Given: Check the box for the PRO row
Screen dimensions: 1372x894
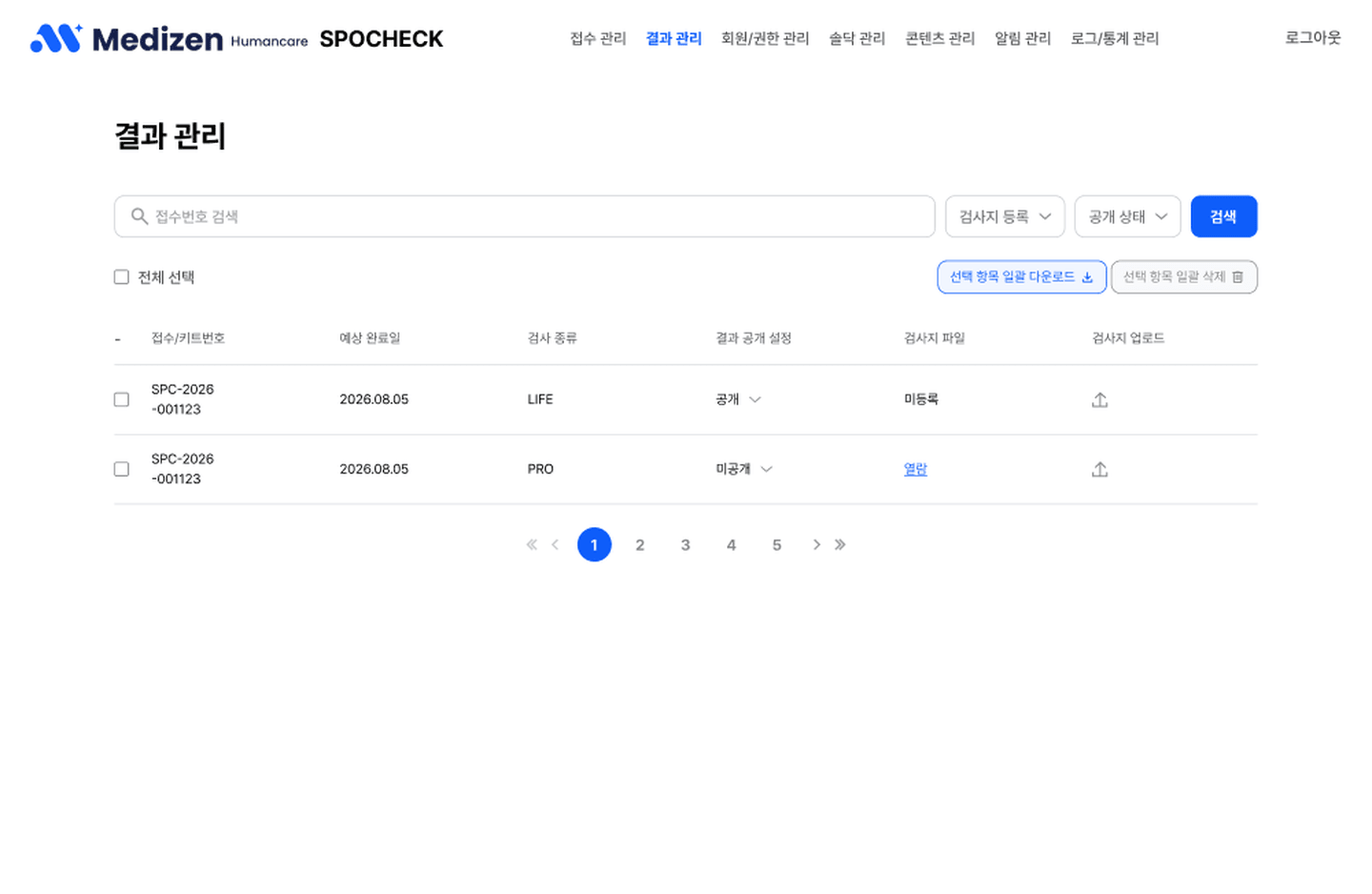Looking at the screenshot, I should [121, 469].
